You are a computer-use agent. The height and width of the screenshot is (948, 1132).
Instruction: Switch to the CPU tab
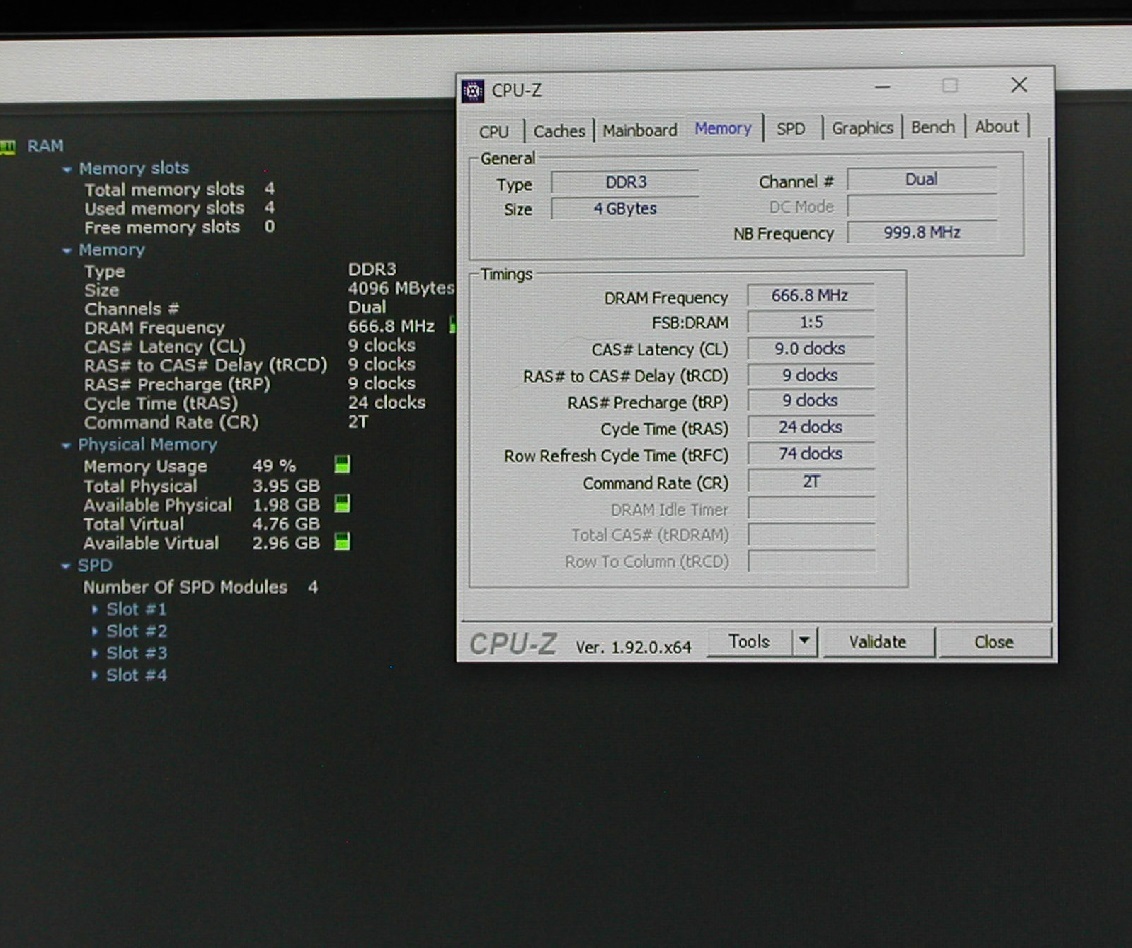tap(494, 131)
